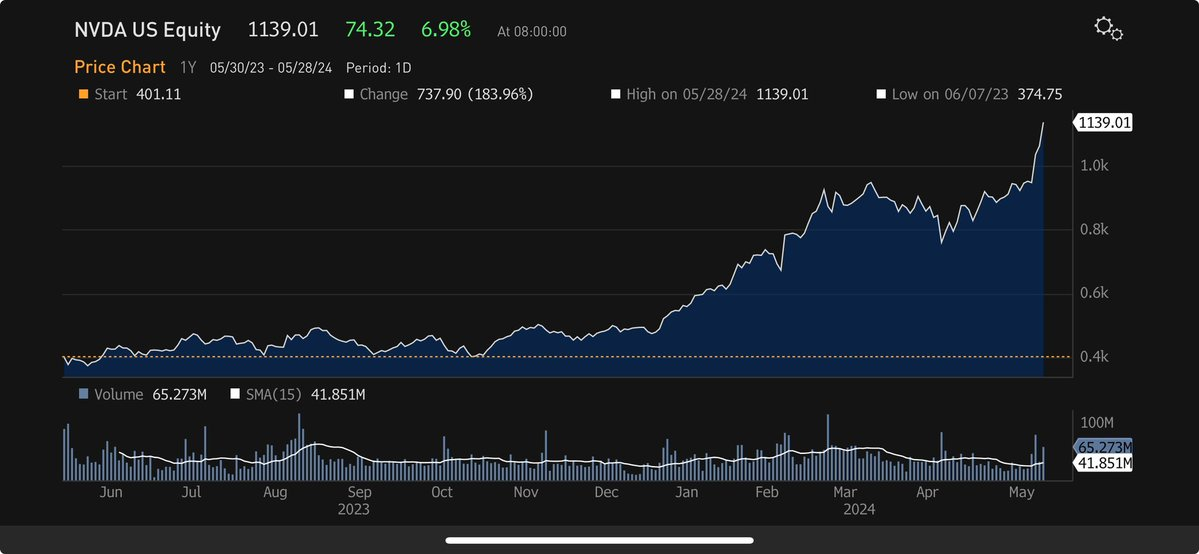Click the Oct month label
The height and width of the screenshot is (554, 1199).
point(442,493)
